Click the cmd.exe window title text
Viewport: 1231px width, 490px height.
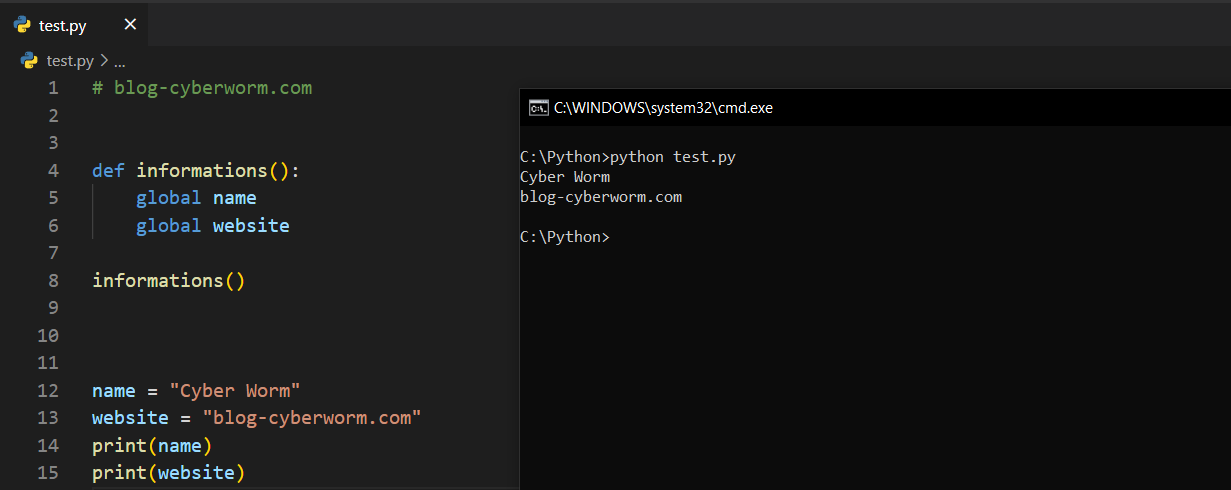(663, 108)
